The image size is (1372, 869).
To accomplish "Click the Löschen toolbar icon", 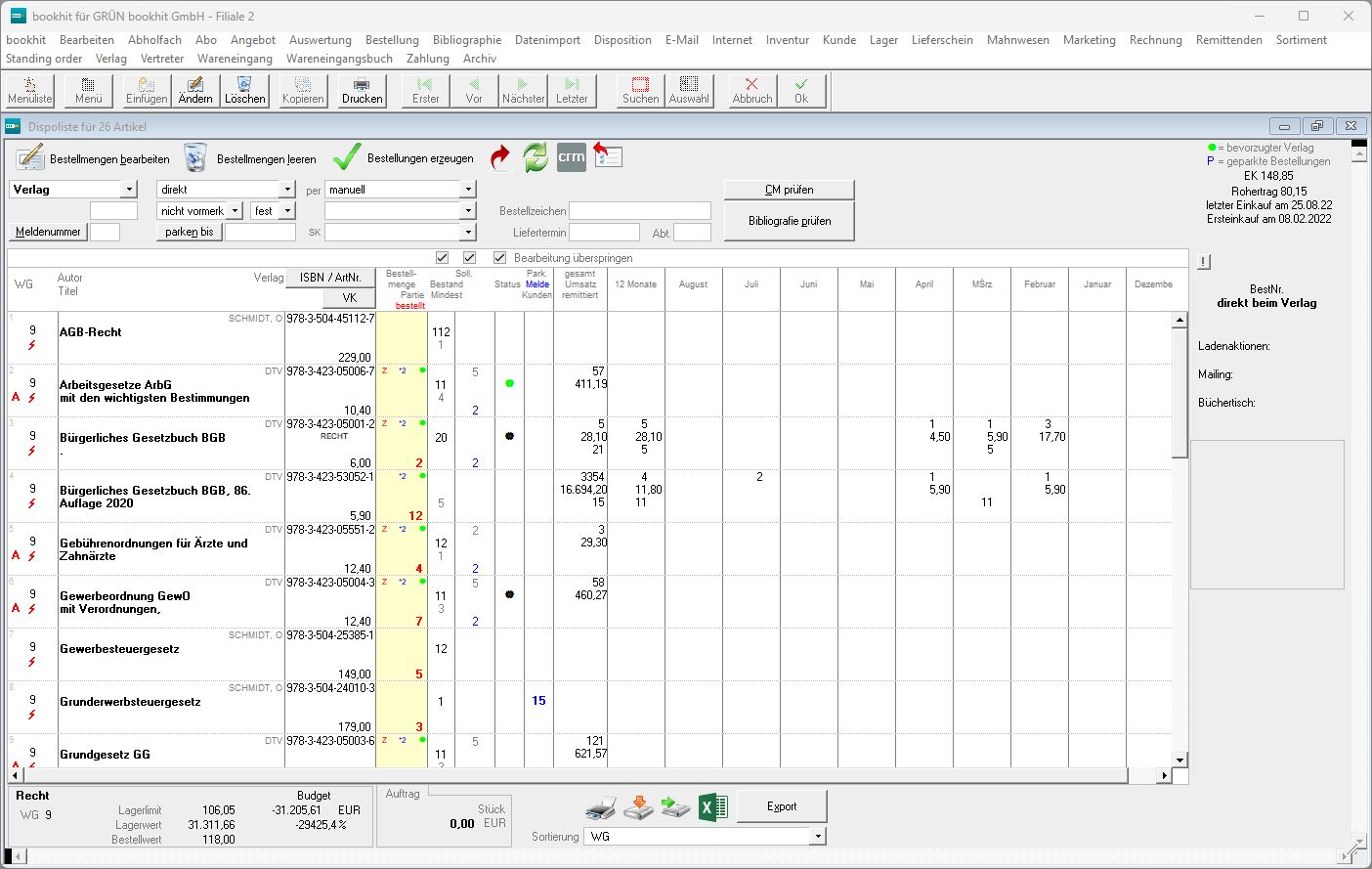I will (x=244, y=90).
